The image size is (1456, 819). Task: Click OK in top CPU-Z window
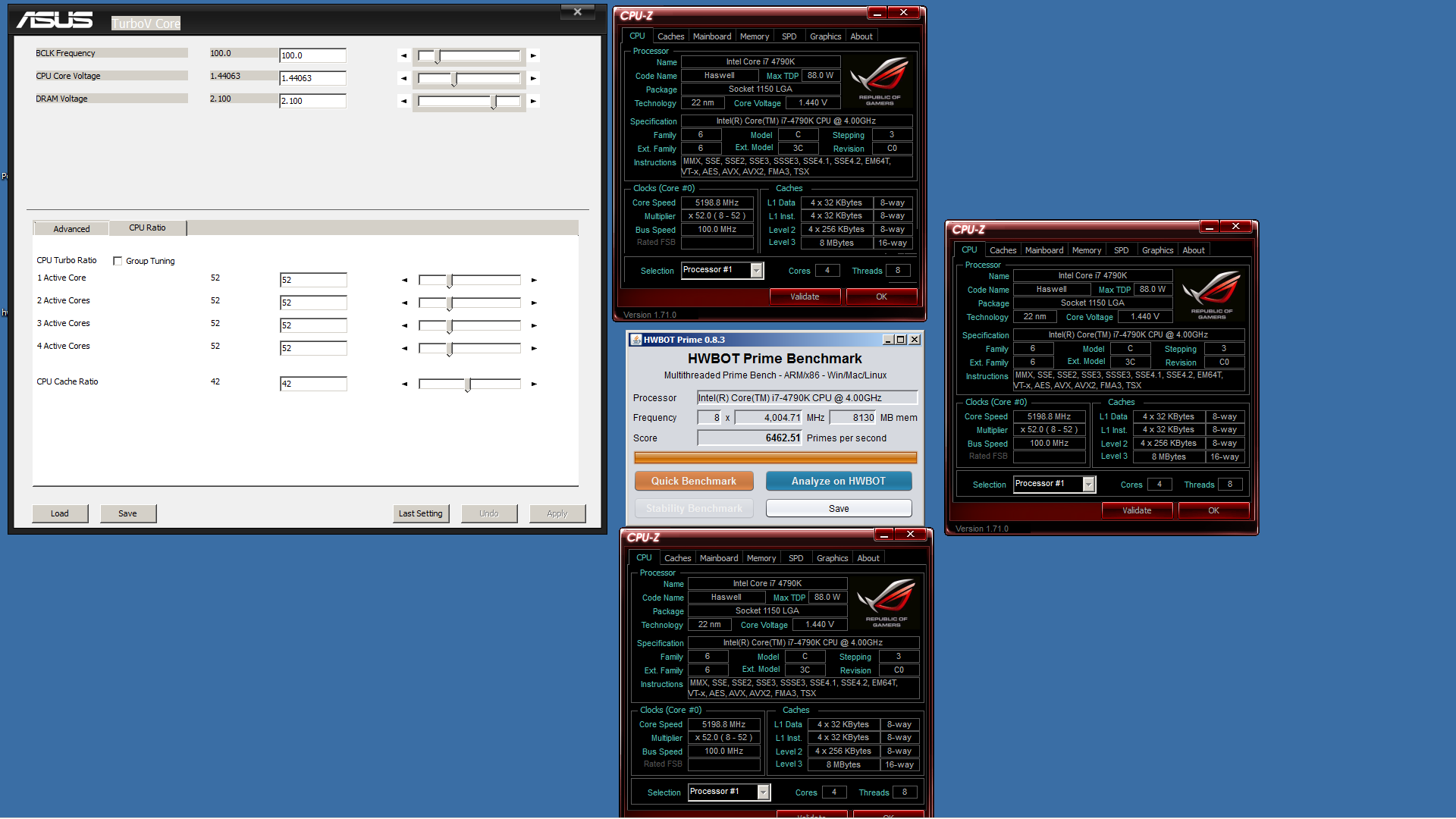tap(881, 297)
